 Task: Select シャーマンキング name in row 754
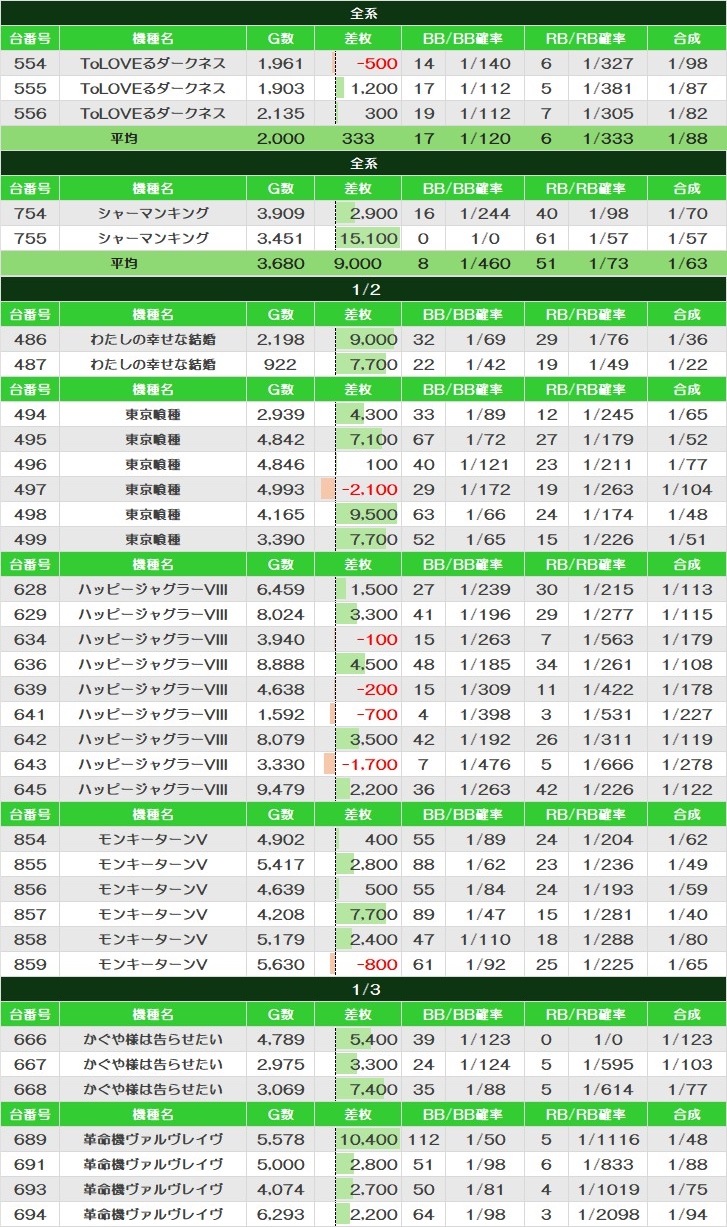pyautogui.click(x=153, y=213)
